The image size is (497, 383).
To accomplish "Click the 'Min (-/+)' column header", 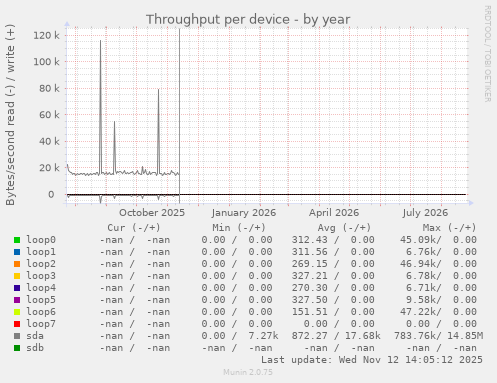I will (x=239, y=228).
